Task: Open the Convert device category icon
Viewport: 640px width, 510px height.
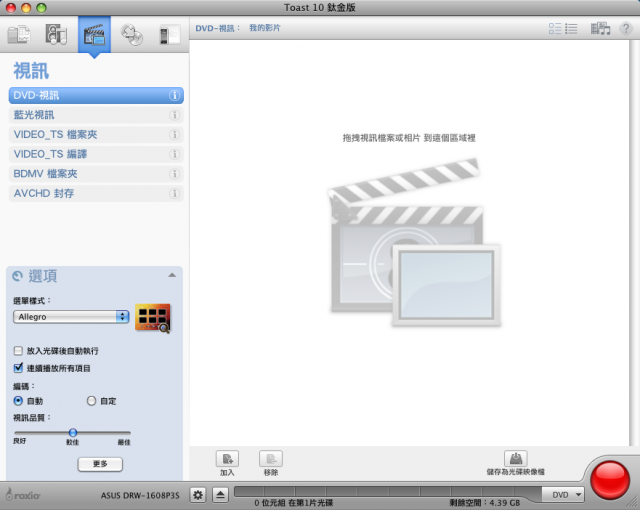Action: point(169,35)
